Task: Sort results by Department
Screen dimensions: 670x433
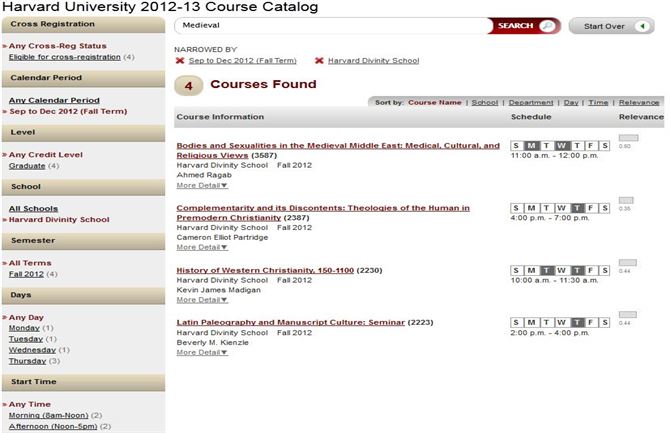Action: click(x=531, y=103)
